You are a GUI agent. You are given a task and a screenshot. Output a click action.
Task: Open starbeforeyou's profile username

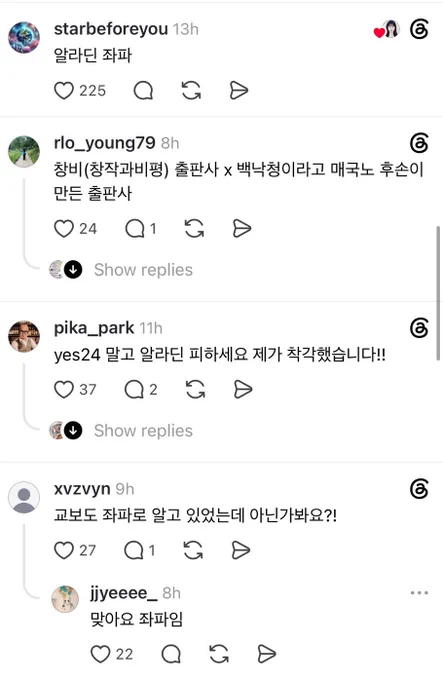(111, 29)
